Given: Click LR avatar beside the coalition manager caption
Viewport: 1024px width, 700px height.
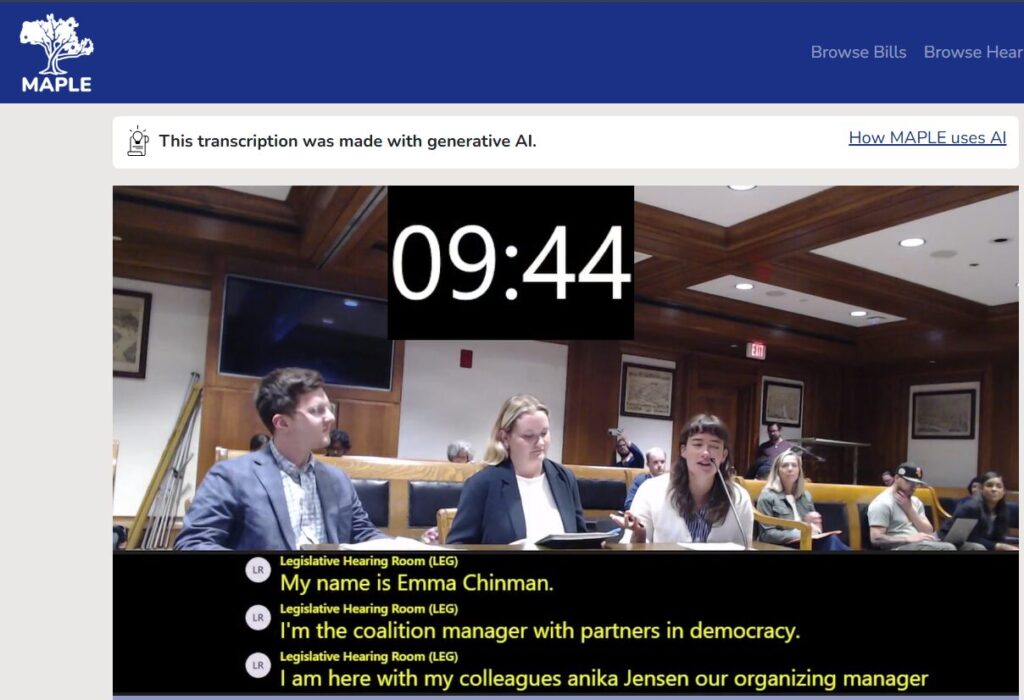Looking at the screenshot, I should [x=258, y=618].
